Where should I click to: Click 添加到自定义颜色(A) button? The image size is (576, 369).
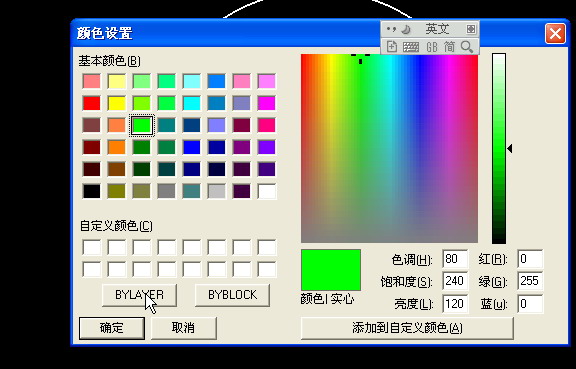407,328
